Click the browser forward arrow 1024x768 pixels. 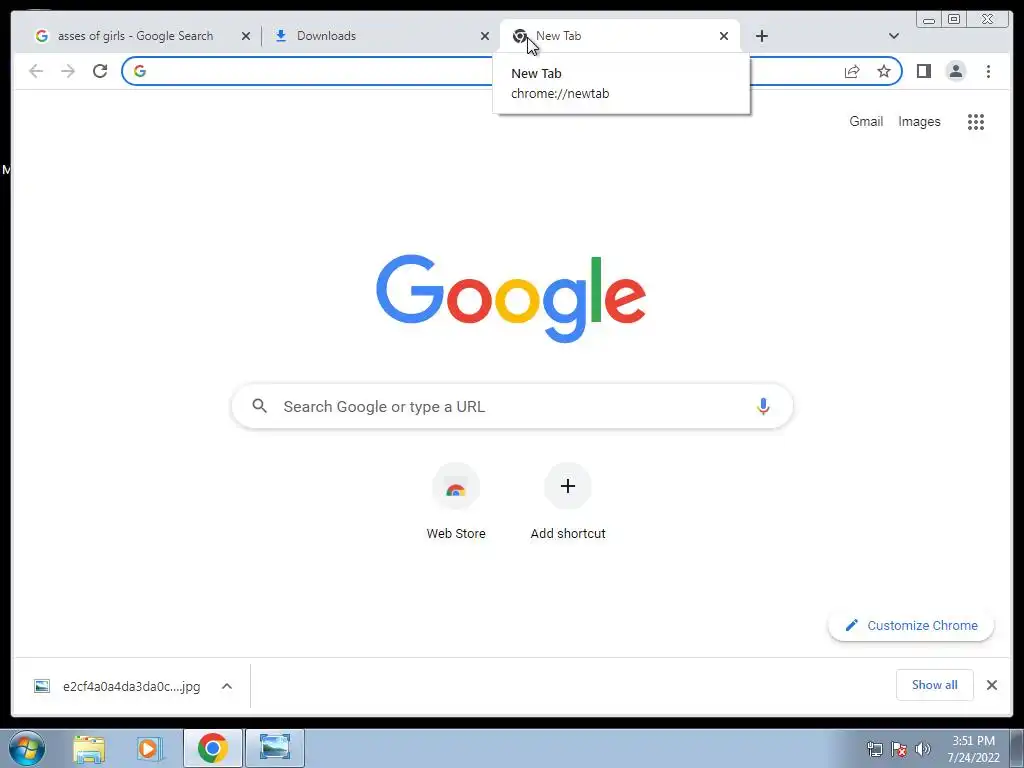[68, 71]
